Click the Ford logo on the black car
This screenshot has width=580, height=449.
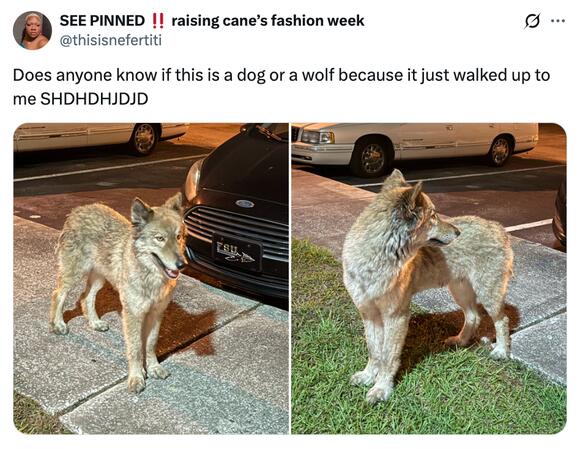point(244,203)
